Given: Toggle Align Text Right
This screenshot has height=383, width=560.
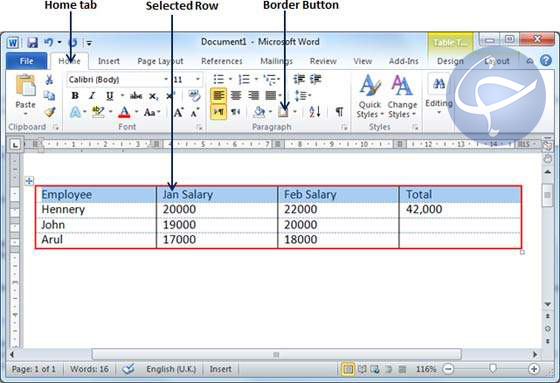Looking at the screenshot, I should 253,96.
